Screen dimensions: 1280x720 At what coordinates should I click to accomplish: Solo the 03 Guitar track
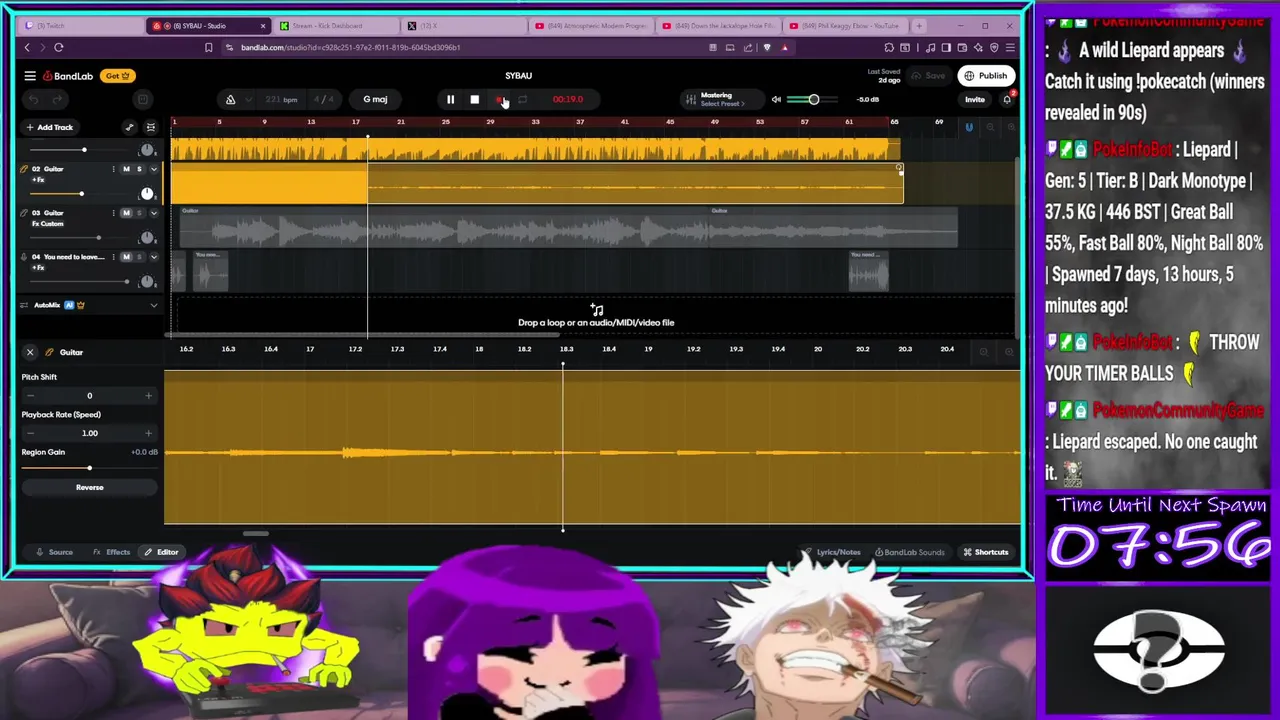(x=139, y=213)
